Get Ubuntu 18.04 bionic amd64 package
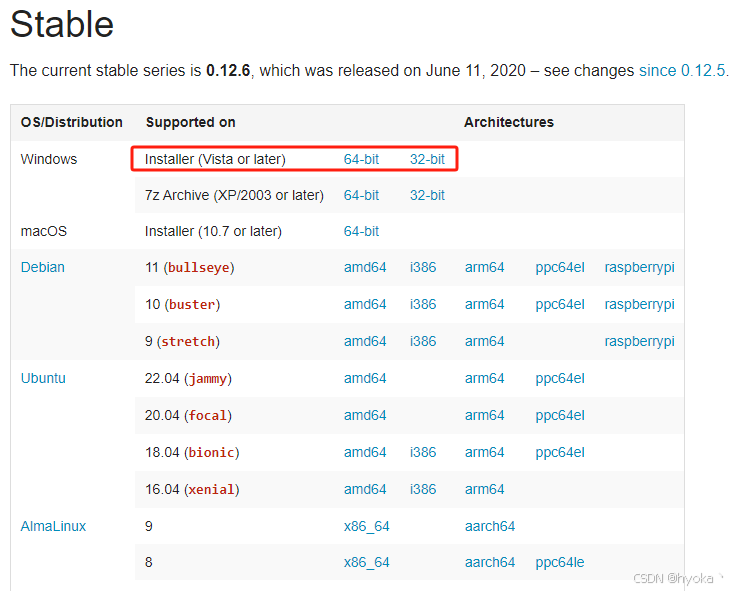The width and height of the screenshot is (739, 591). (365, 452)
